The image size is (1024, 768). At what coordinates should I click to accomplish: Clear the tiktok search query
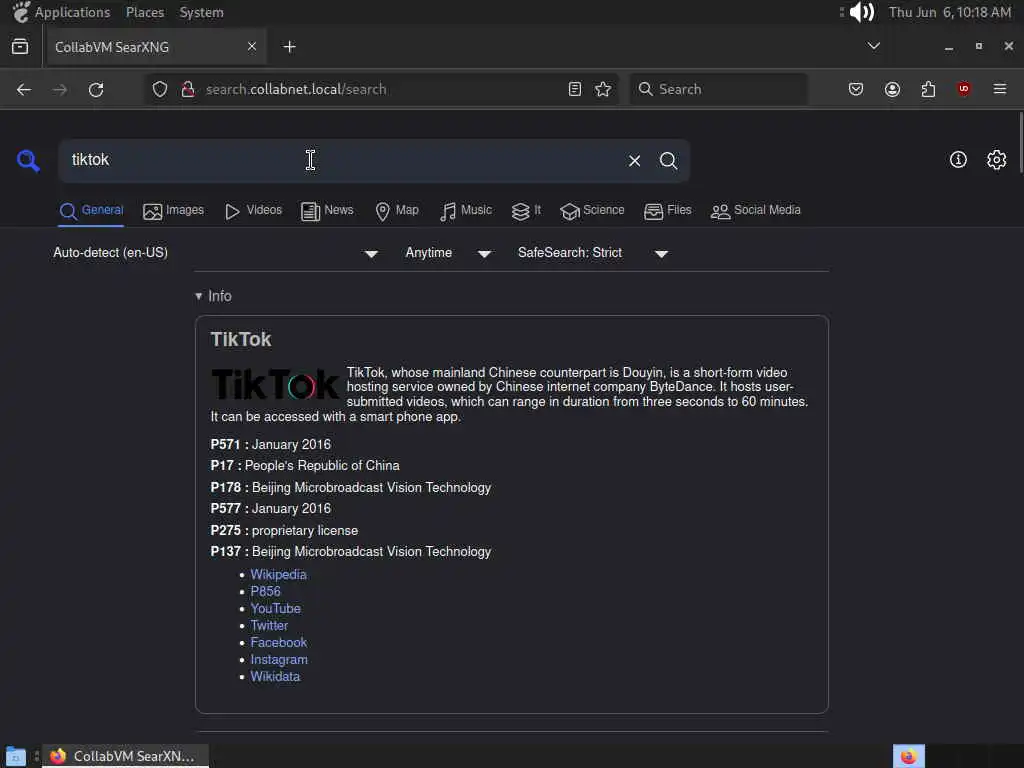(x=634, y=161)
